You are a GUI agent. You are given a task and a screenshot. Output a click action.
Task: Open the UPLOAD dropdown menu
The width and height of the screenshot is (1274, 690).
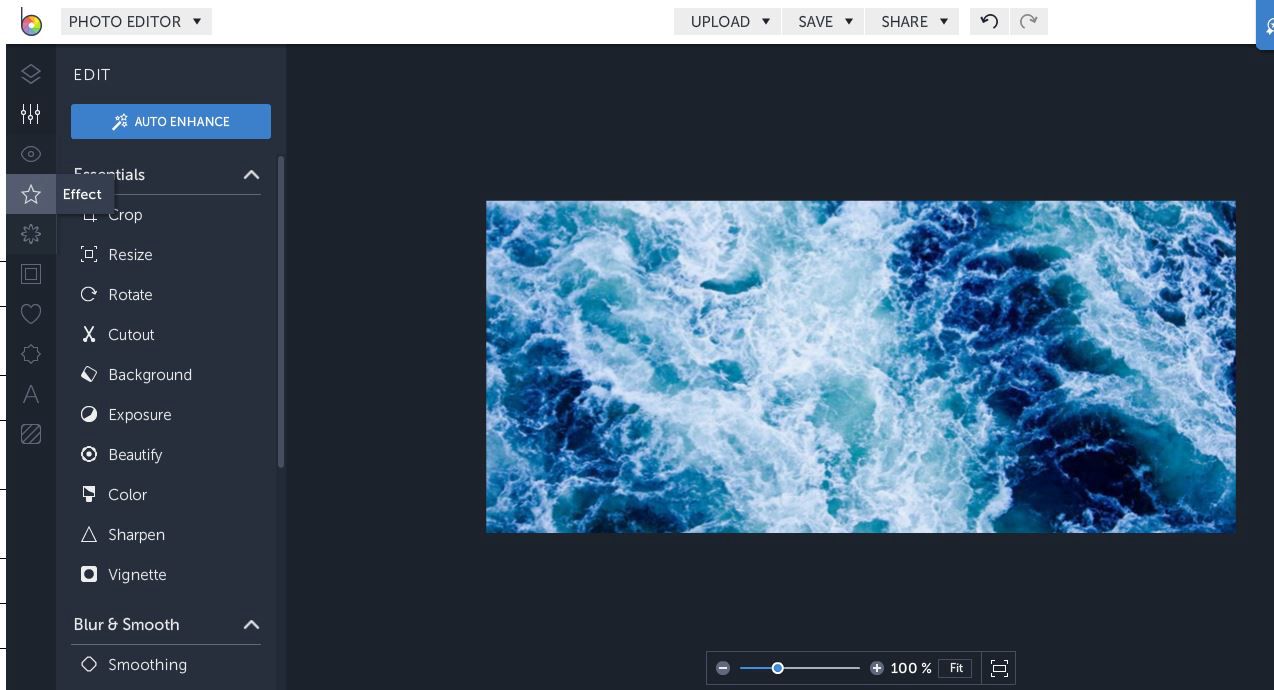pyautogui.click(x=729, y=21)
